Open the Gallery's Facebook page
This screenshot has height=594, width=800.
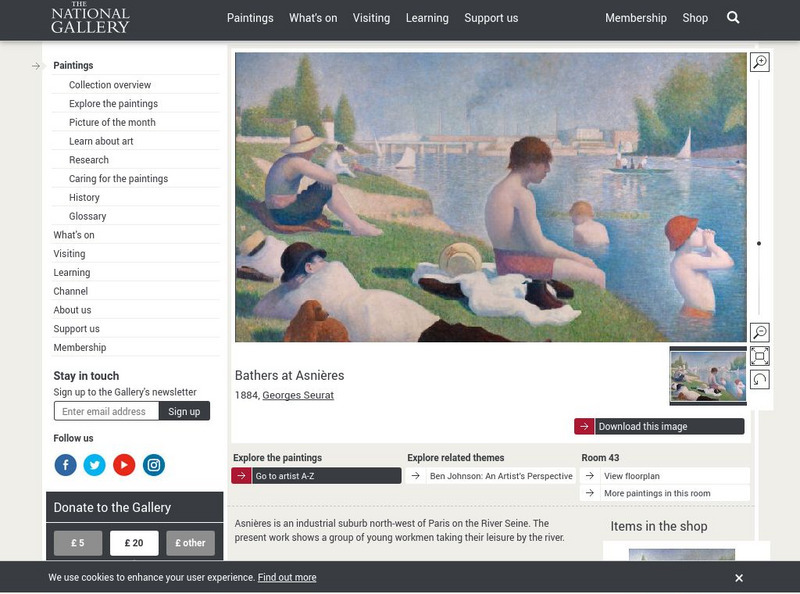pos(65,465)
